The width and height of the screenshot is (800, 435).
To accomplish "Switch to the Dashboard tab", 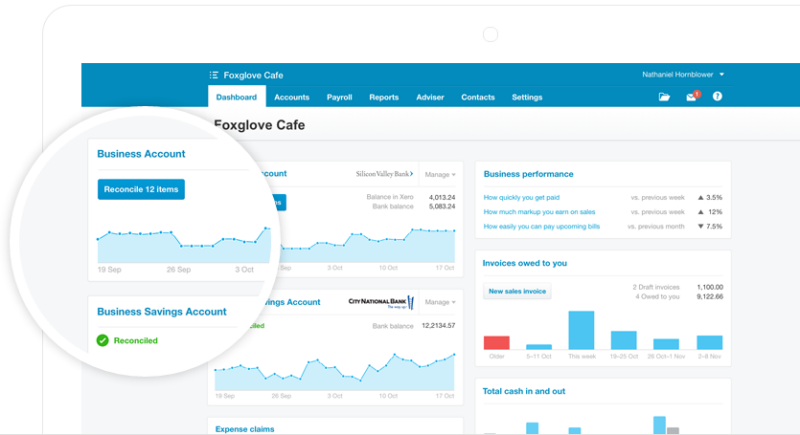I will point(236,97).
